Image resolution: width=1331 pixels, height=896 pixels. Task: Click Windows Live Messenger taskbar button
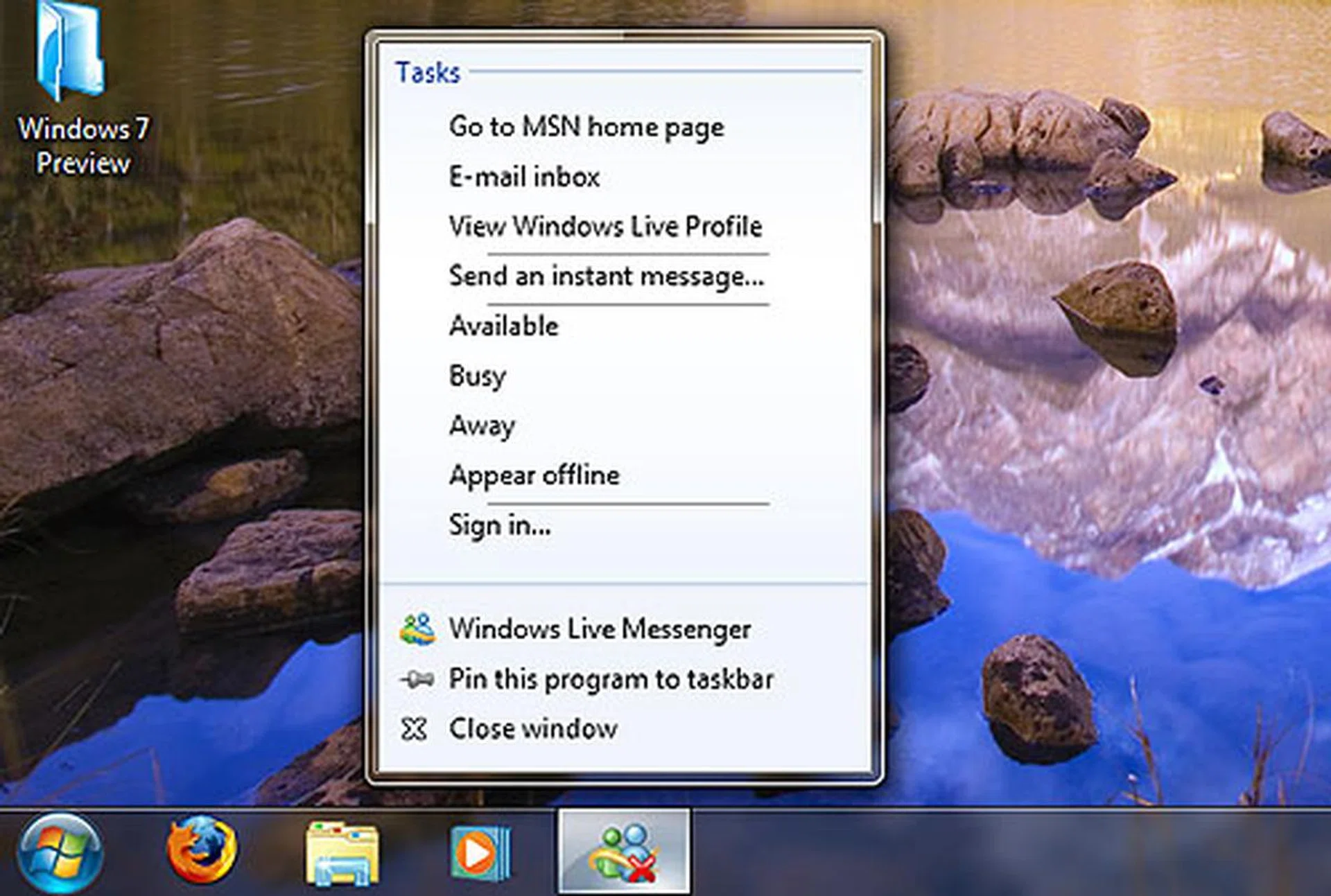point(624,852)
